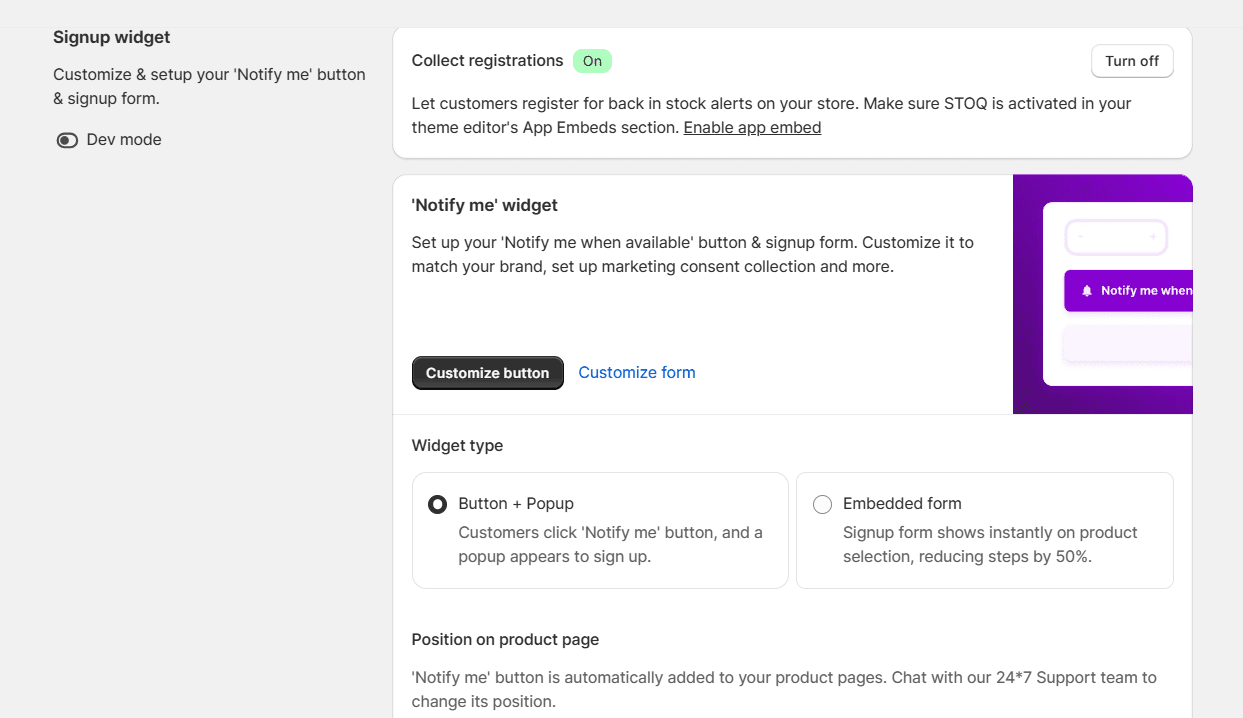Click the bell icon on the Notify me preview
The image size is (1243, 718).
pyautogui.click(x=1087, y=291)
